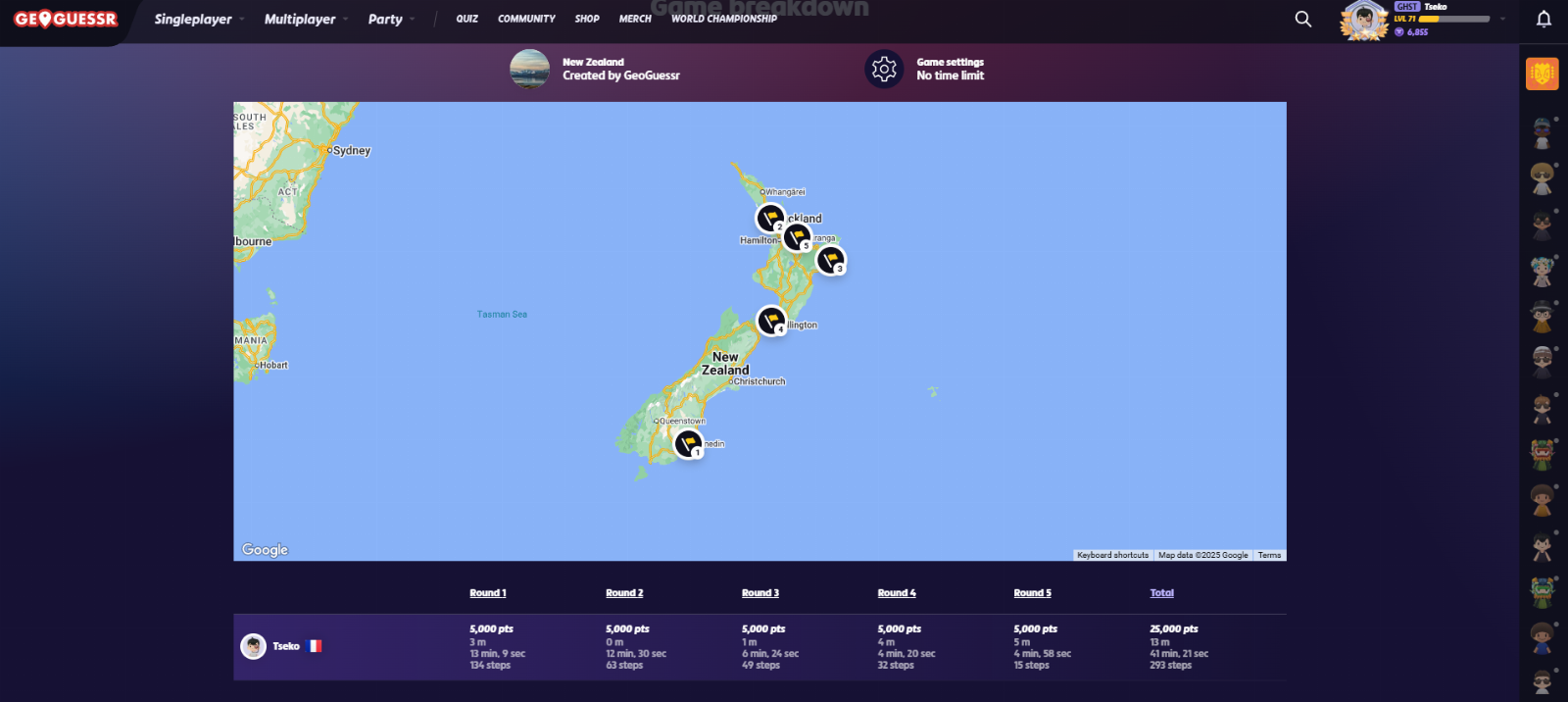This screenshot has height=702, width=1568.
Task: Select round 3 flag marker on map
Action: pos(830,260)
